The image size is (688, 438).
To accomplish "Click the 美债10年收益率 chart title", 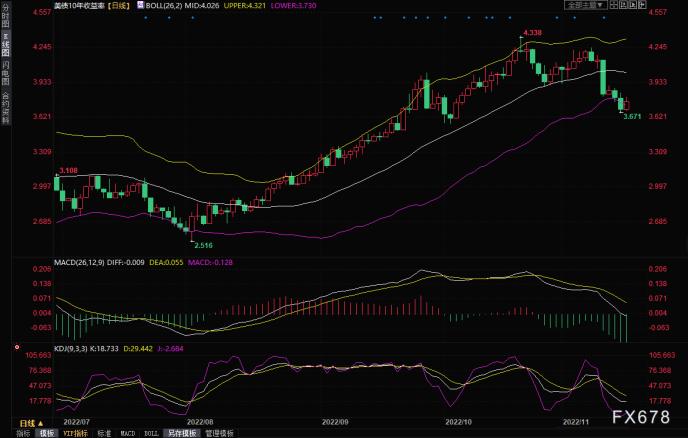I will pos(79,6).
